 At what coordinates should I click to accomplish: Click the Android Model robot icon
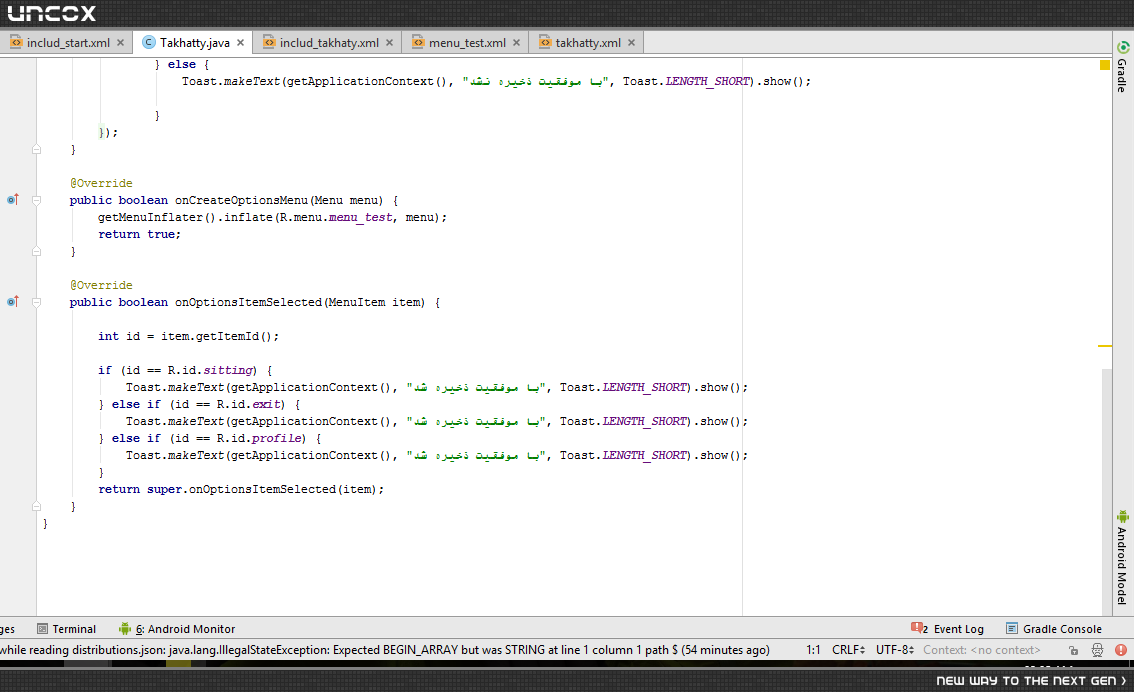(1122, 517)
